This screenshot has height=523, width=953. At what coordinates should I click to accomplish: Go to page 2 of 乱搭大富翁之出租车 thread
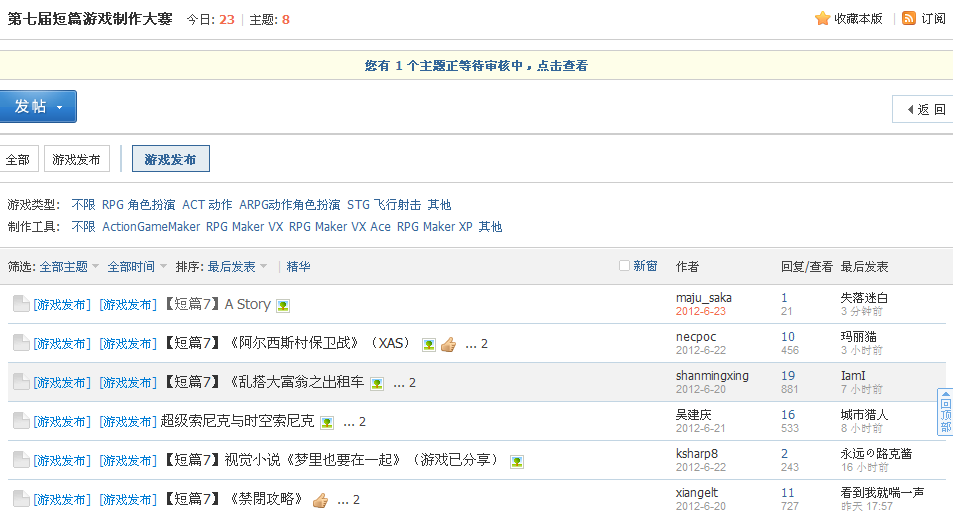coord(412,383)
